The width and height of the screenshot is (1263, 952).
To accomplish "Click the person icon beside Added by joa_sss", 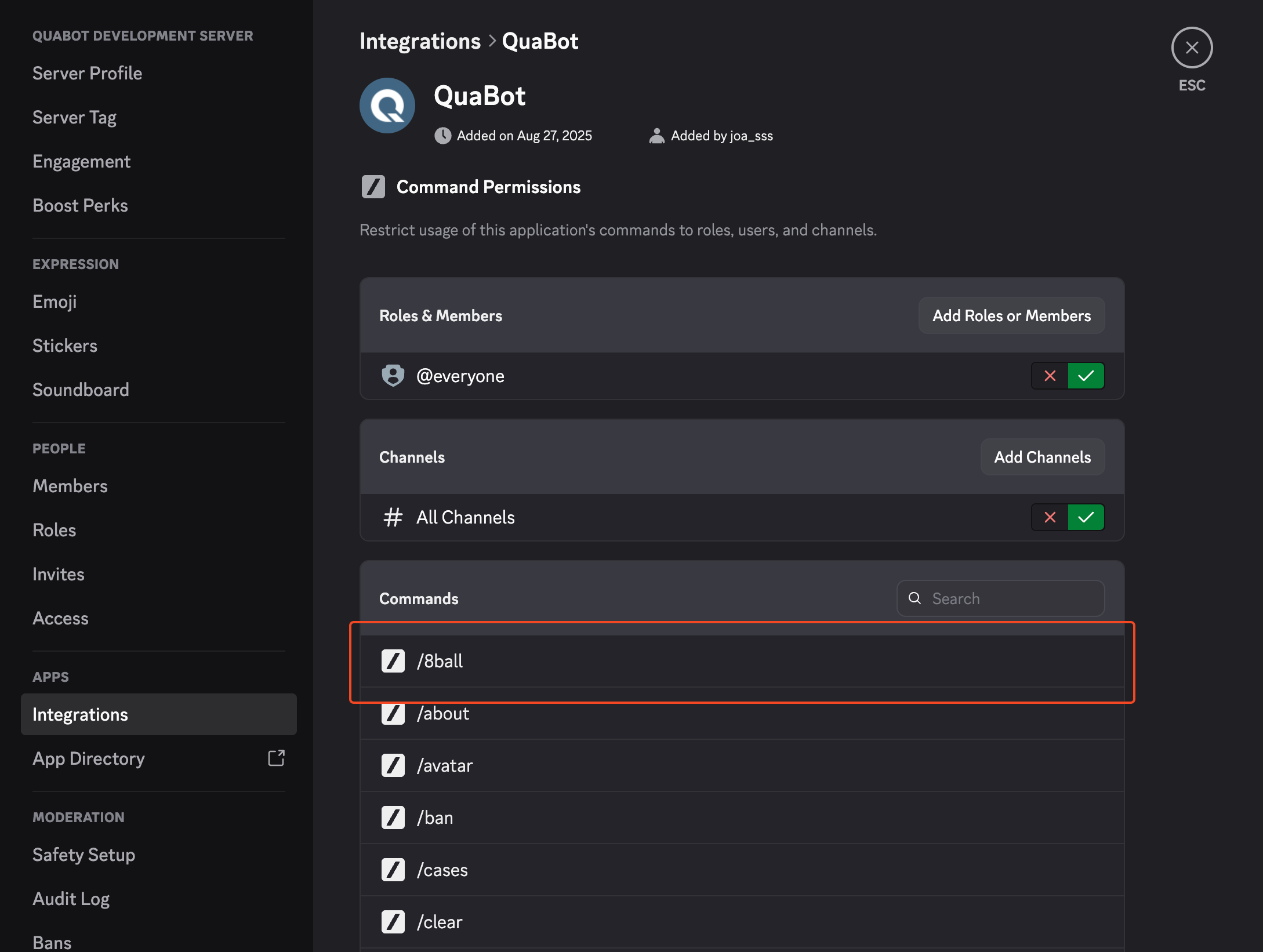I will (x=656, y=136).
